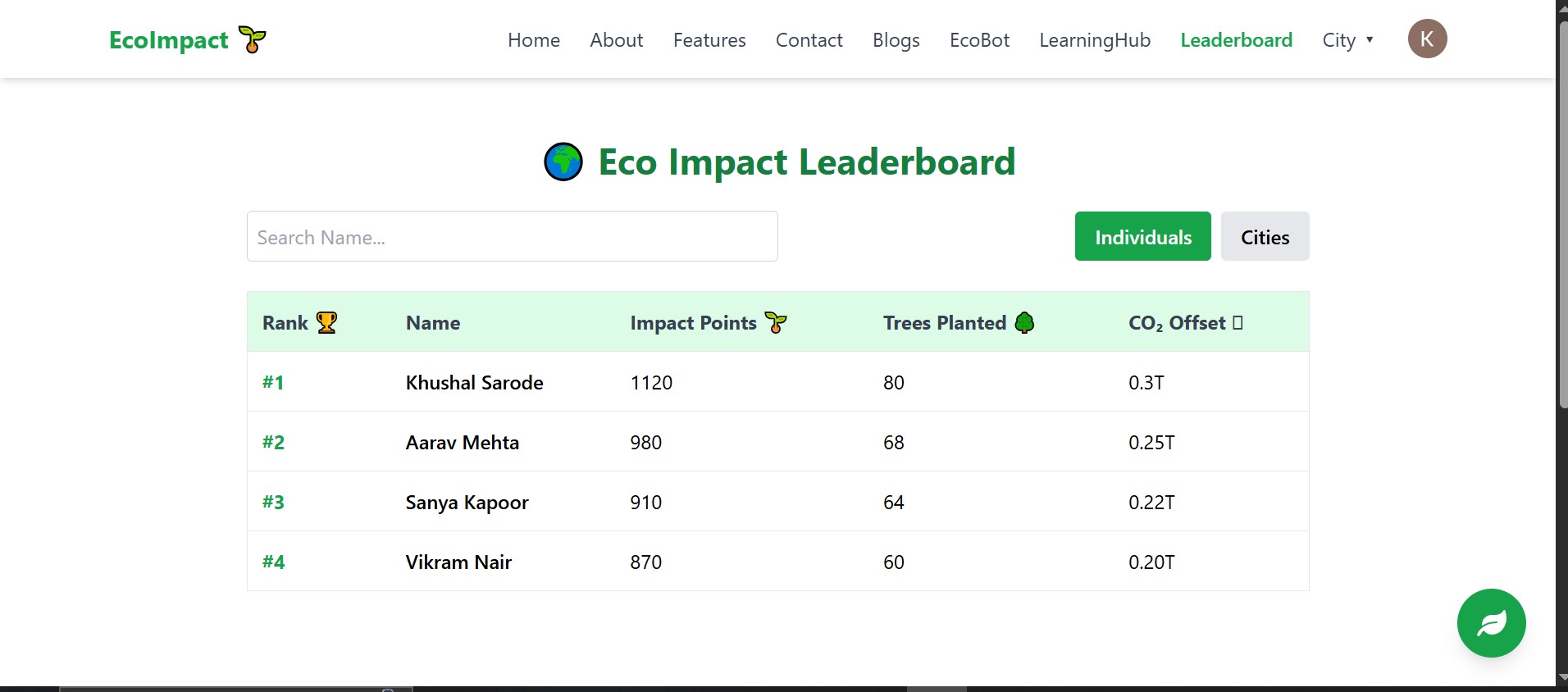This screenshot has width=1568, height=692.
Task: Click the icon after CO₂ Offset header
Action: (x=1238, y=323)
